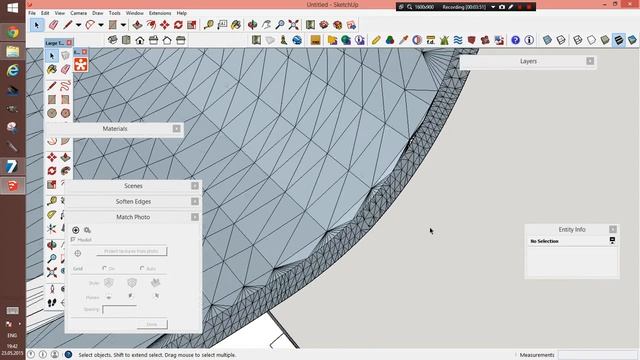Click the orange extension icon in floating toolbar

tap(81, 64)
